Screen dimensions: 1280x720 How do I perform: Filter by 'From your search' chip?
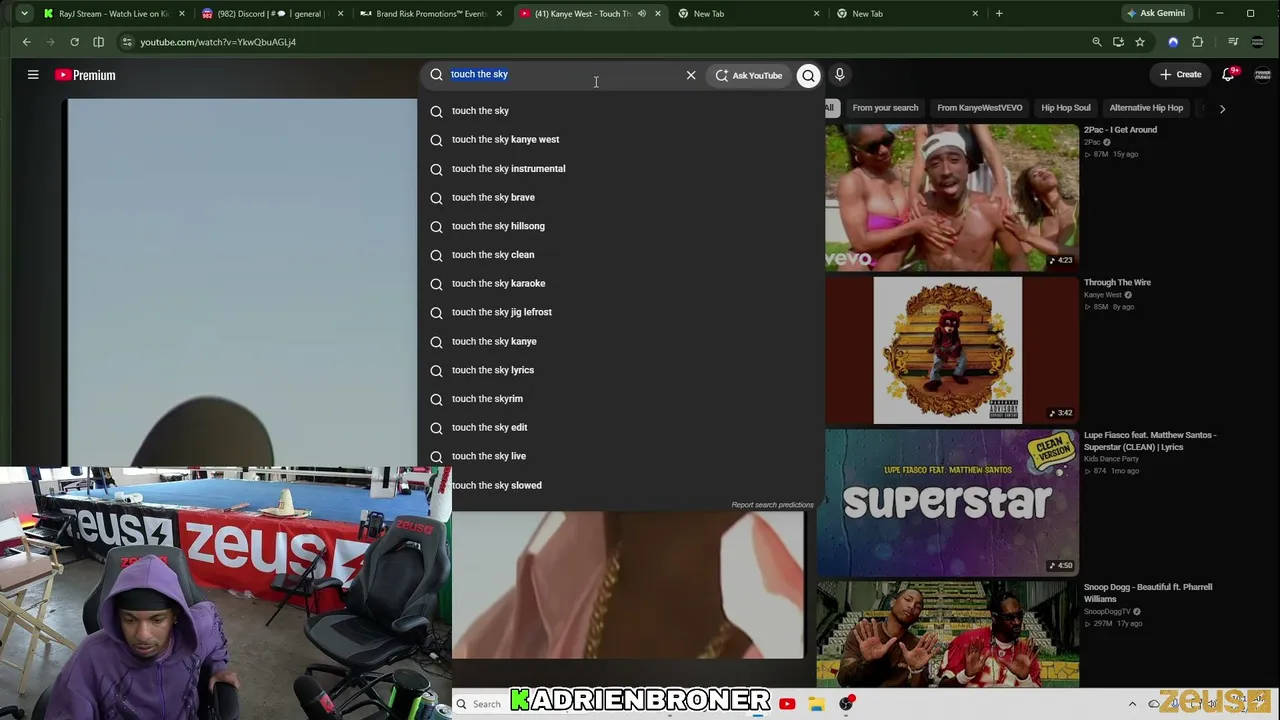click(x=885, y=108)
